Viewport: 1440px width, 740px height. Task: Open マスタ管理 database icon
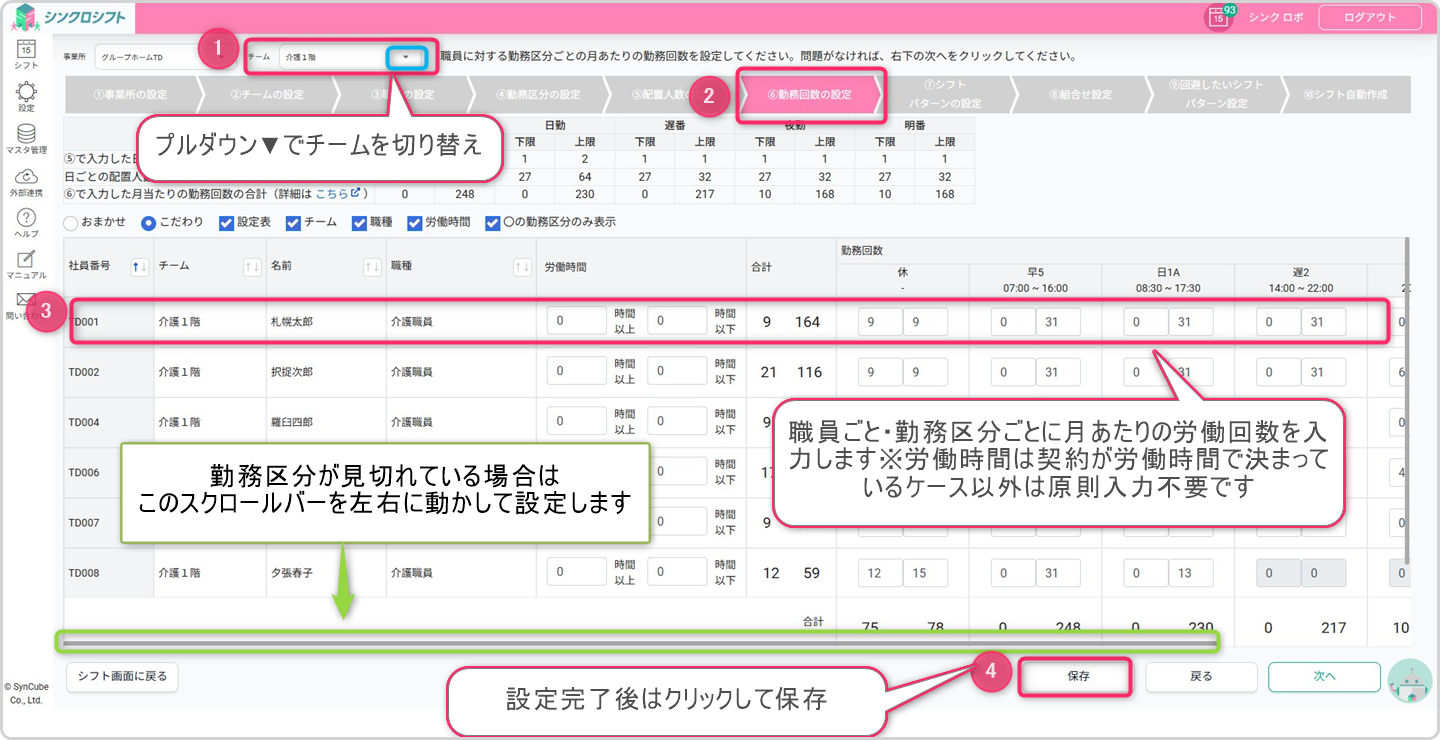[27, 135]
